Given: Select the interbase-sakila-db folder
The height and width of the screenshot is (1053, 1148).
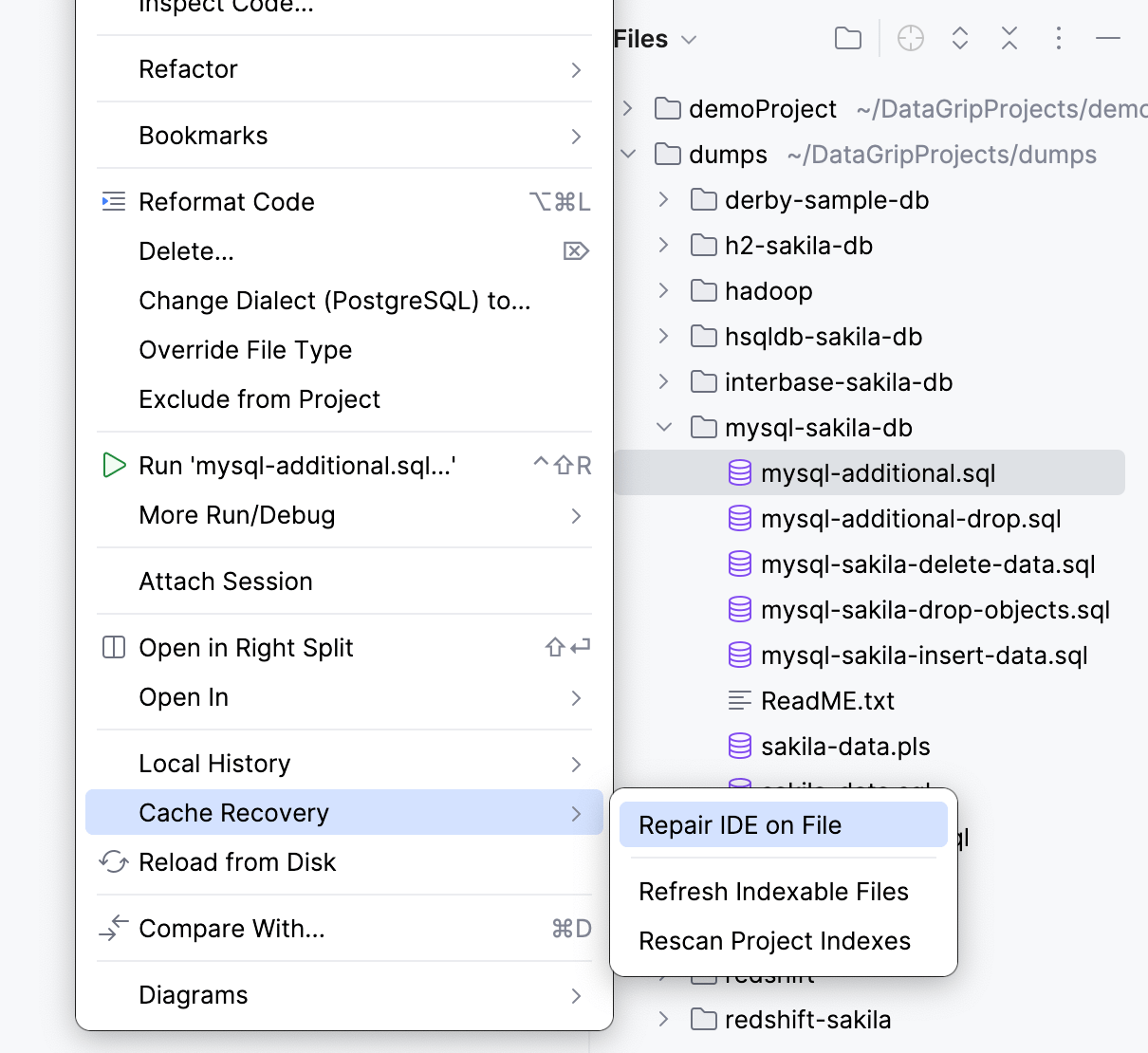Looking at the screenshot, I should click(839, 381).
